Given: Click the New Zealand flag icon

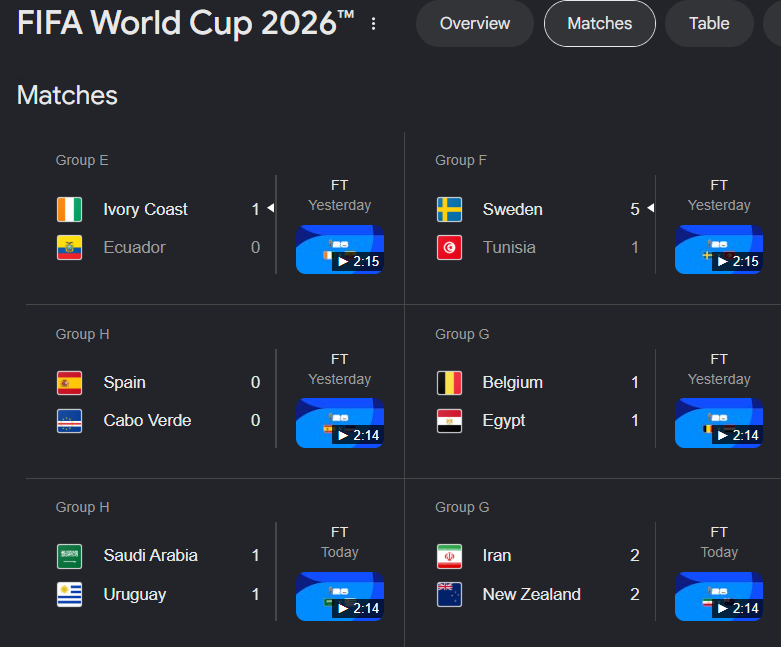Looking at the screenshot, I should (449, 595).
